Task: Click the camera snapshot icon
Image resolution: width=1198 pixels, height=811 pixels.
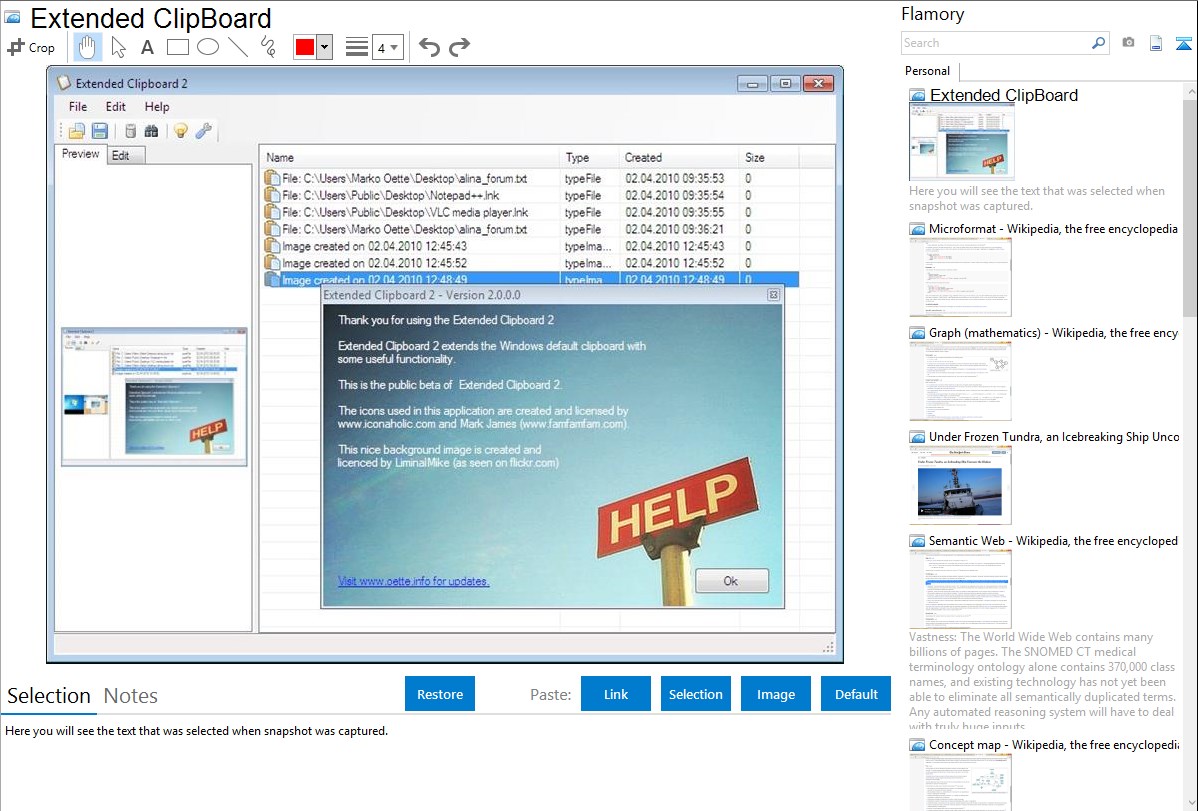Action: (x=1128, y=43)
